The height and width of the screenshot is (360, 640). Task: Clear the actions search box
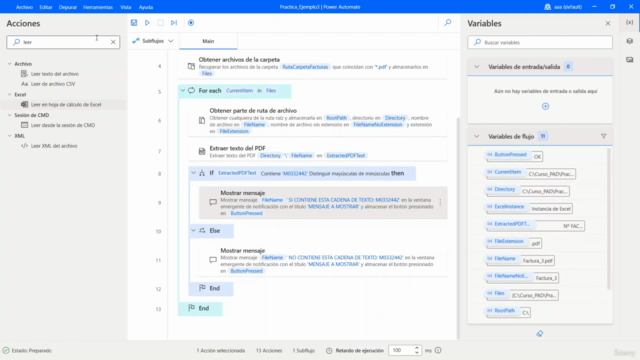click(113, 42)
